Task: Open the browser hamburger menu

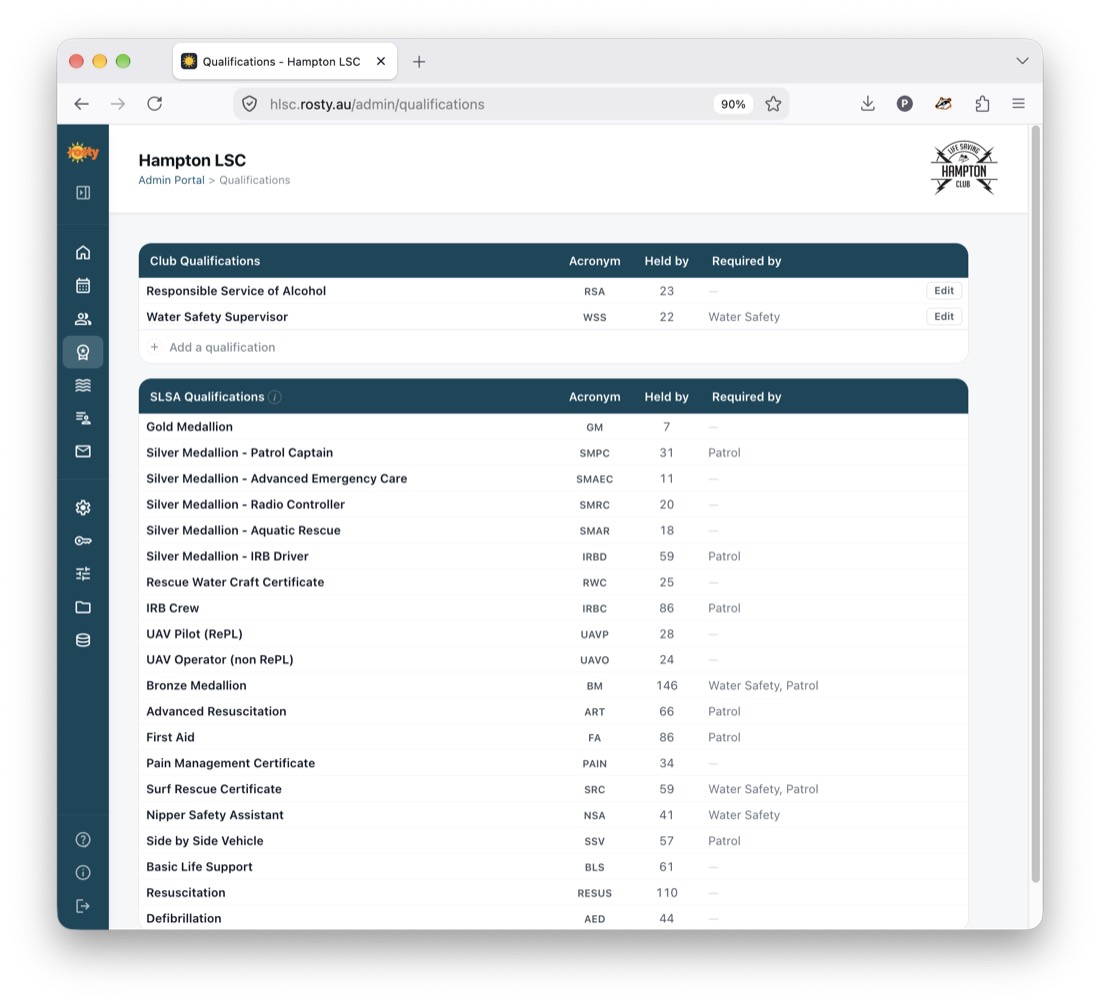Action: [x=1019, y=104]
